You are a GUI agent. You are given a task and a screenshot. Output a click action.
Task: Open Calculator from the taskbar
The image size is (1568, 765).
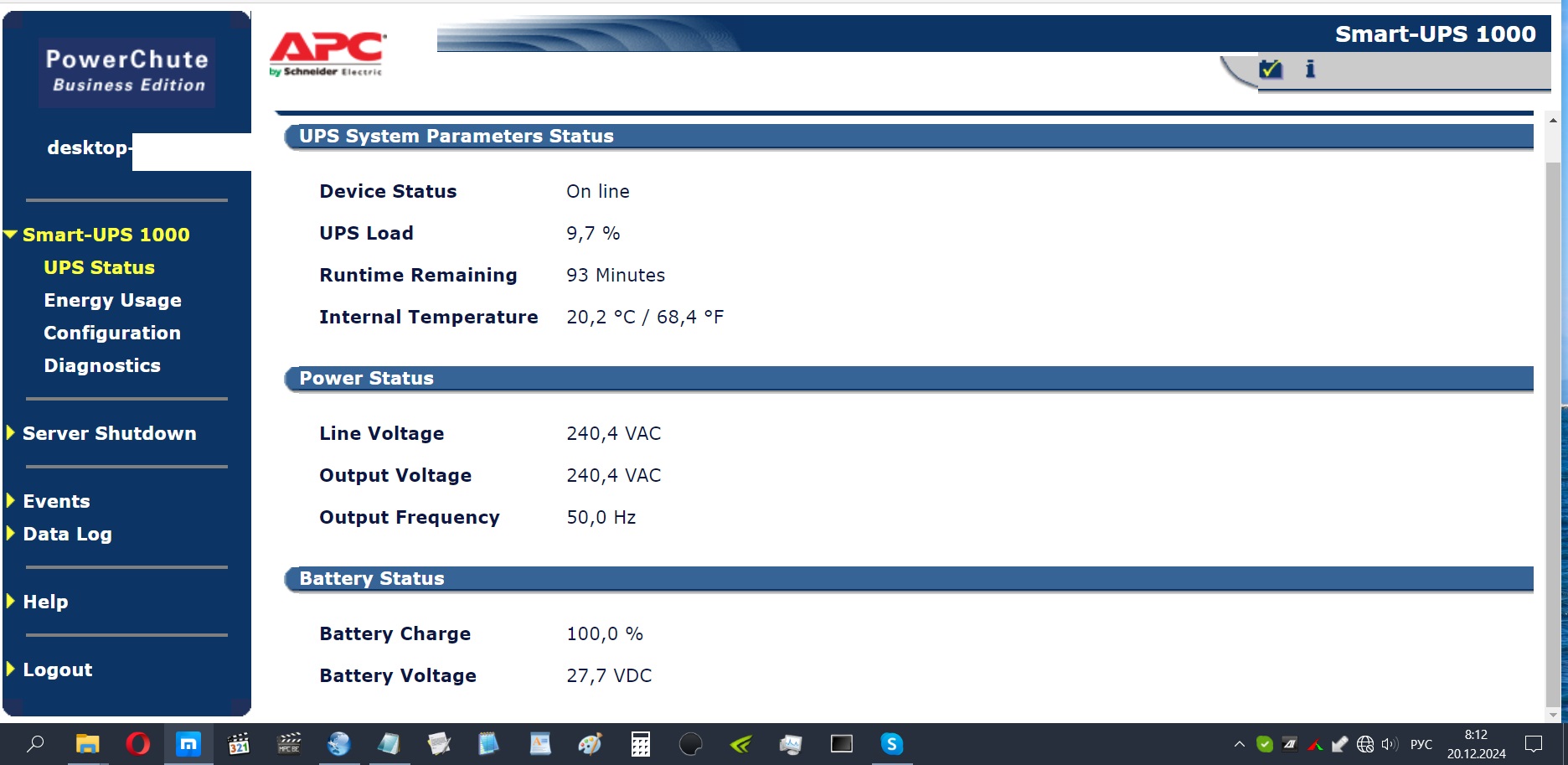641,744
